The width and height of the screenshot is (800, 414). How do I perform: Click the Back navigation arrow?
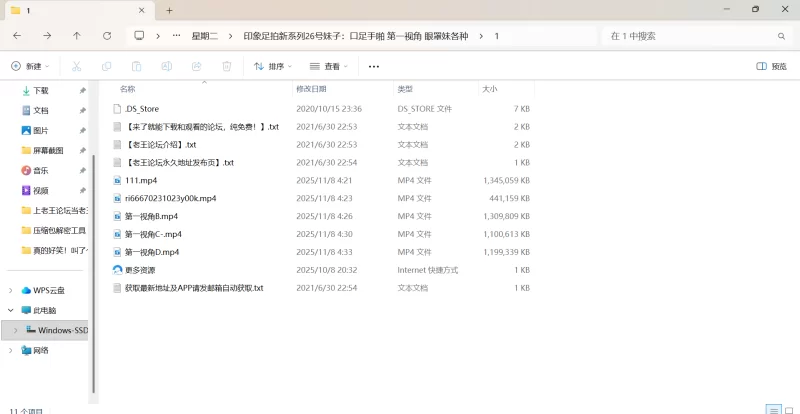17,35
